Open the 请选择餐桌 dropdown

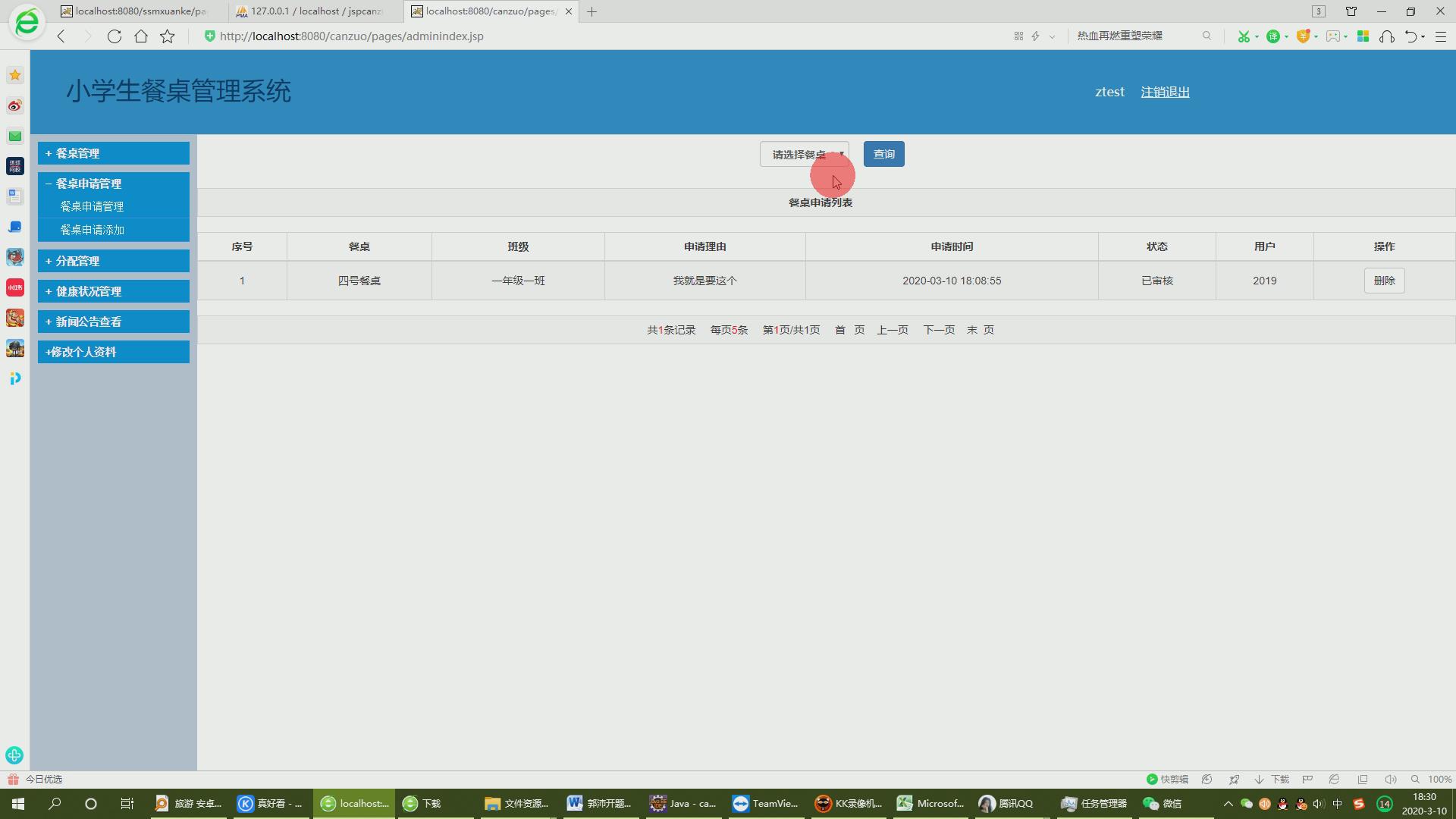click(x=804, y=155)
